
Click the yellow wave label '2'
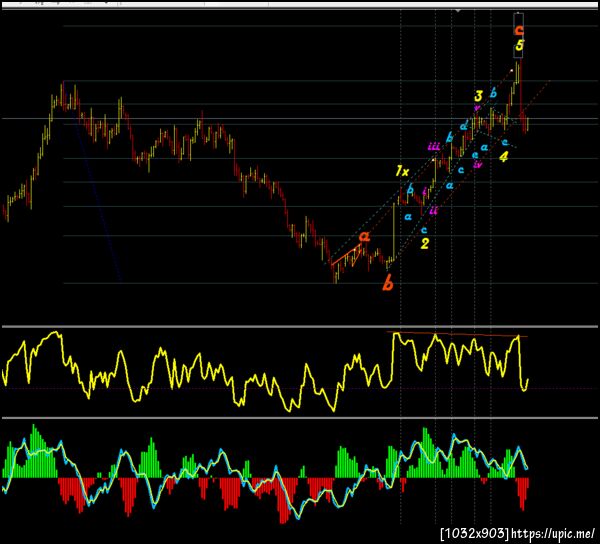tap(425, 243)
